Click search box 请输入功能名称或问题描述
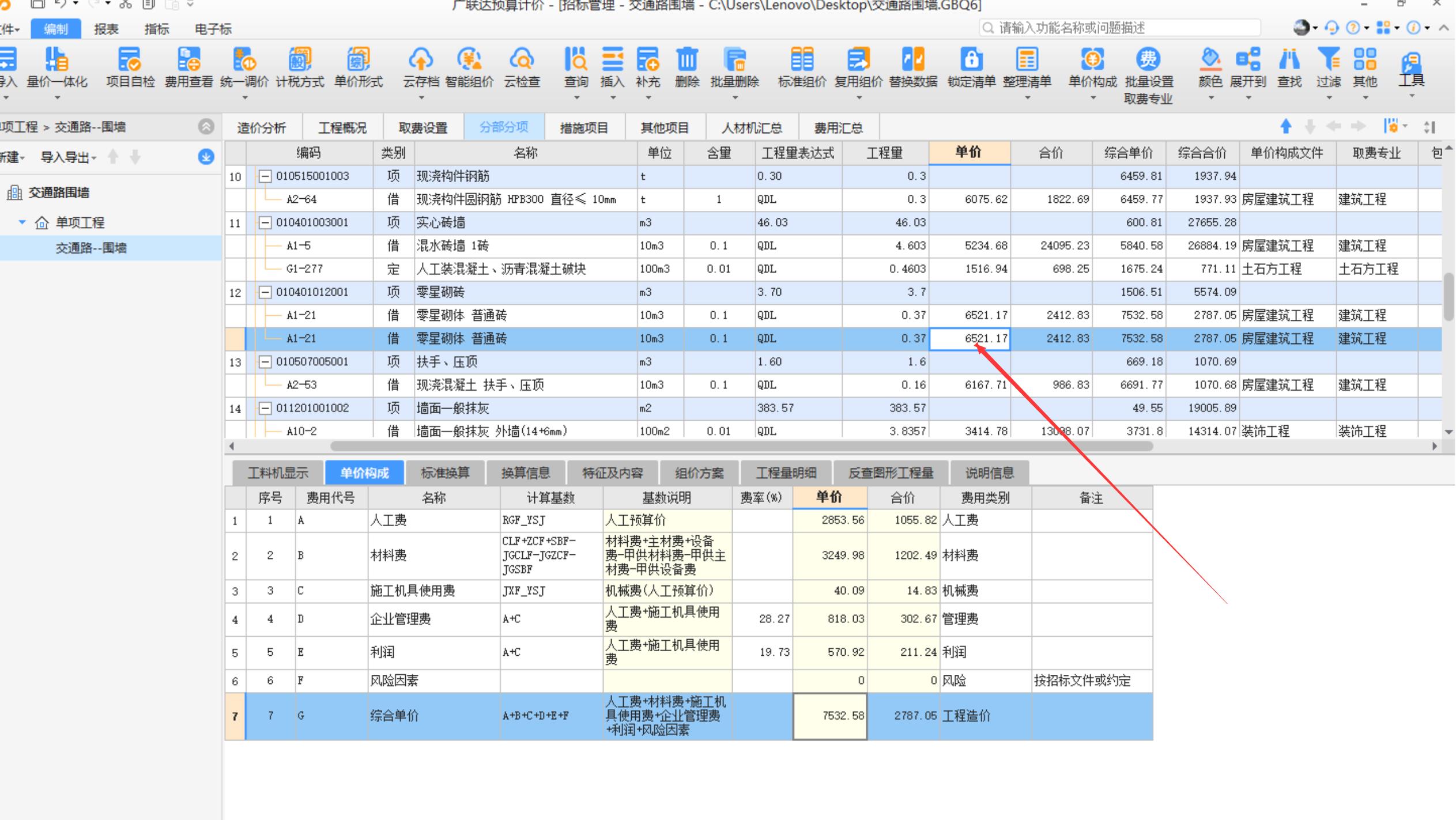This screenshot has height=820, width=1456. (1119, 28)
